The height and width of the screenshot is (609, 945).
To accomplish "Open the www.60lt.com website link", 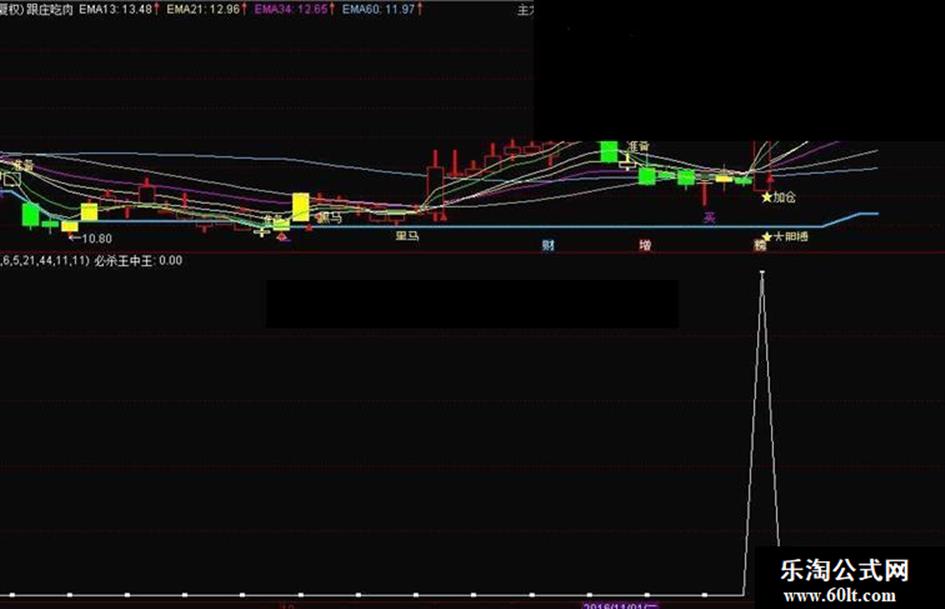I will tap(839, 596).
